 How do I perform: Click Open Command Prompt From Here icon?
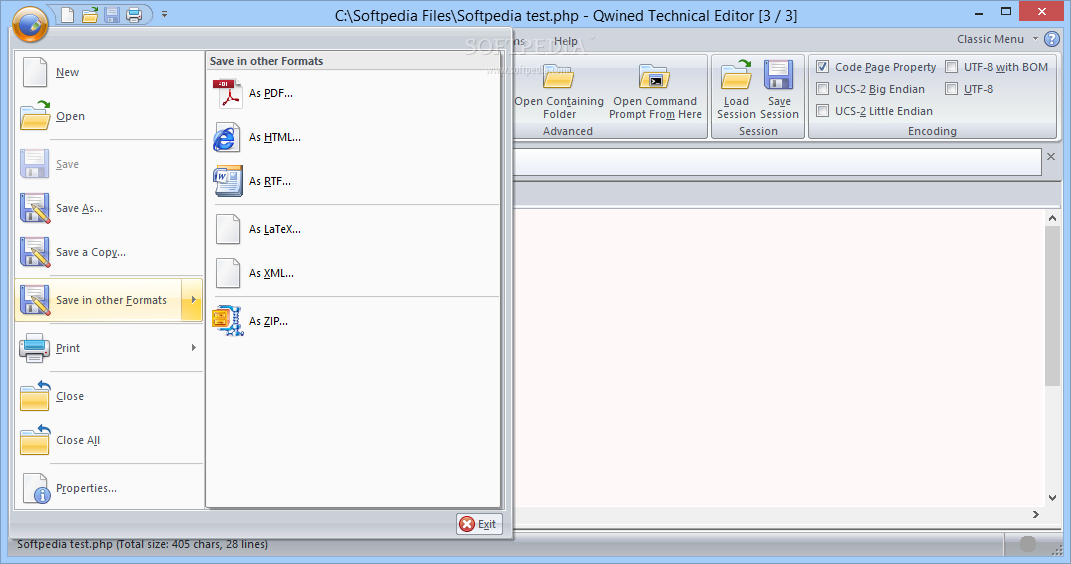[654, 76]
